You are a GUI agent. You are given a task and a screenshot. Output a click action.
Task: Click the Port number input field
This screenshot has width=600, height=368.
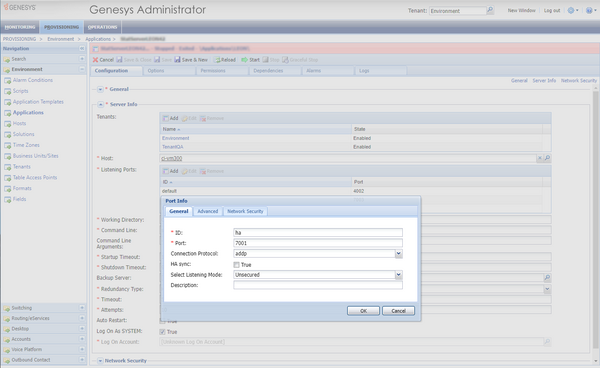(x=318, y=243)
